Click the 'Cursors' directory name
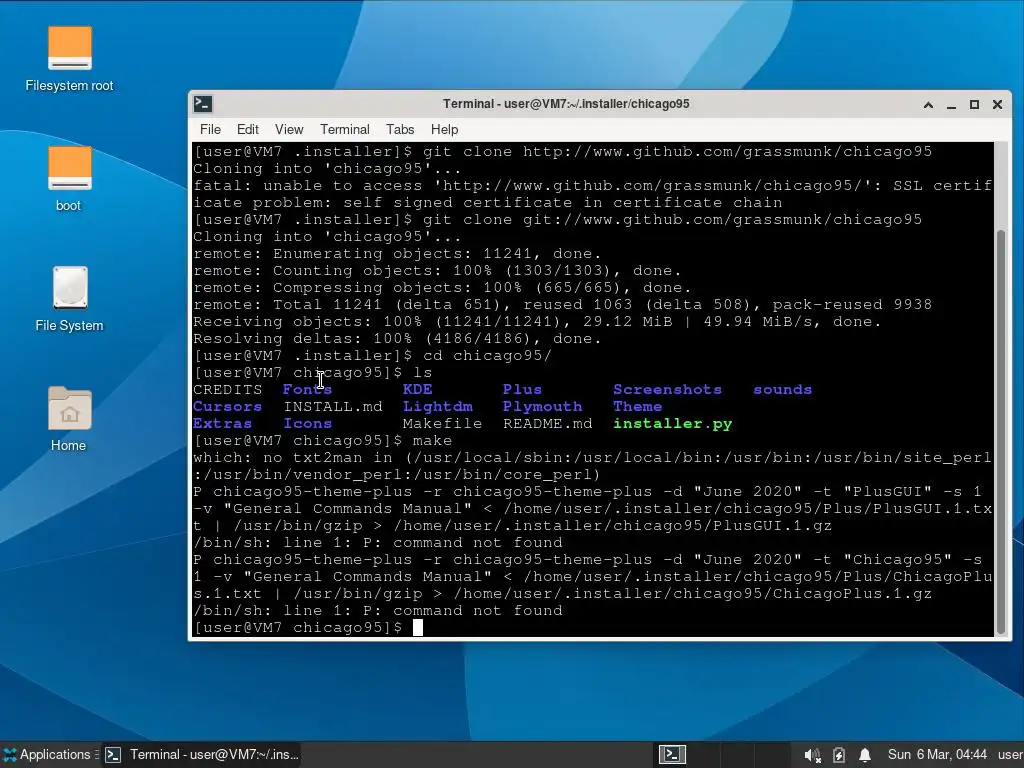 (x=227, y=406)
